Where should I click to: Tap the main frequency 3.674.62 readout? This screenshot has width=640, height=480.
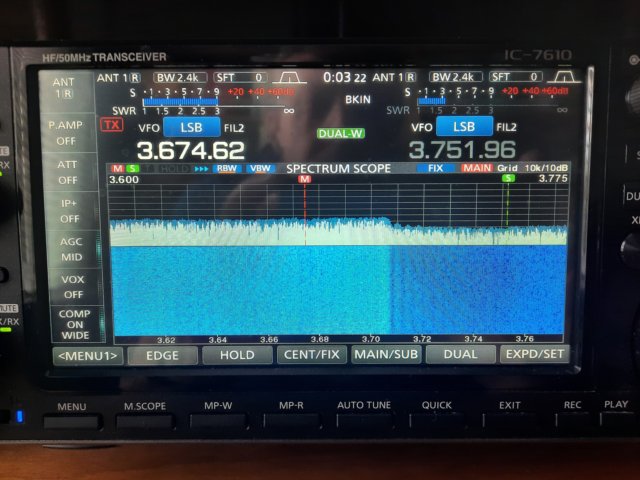(190, 151)
